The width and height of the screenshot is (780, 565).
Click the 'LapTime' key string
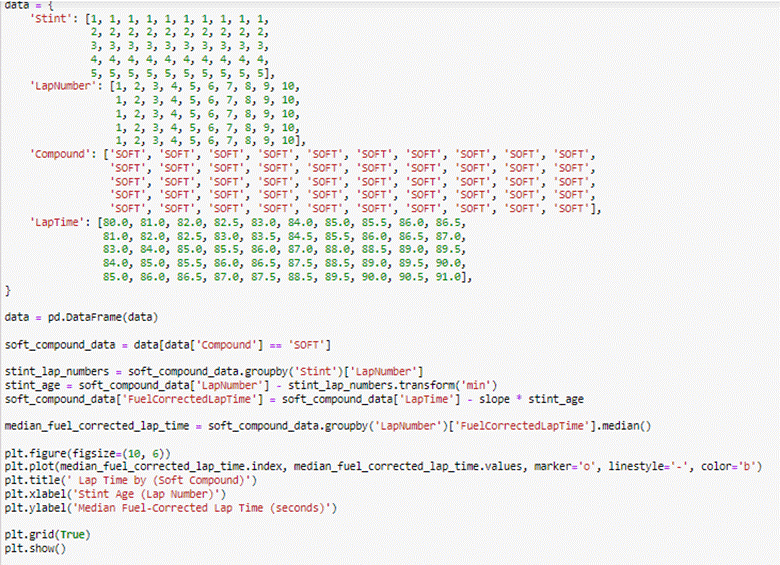click(x=57, y=222)
